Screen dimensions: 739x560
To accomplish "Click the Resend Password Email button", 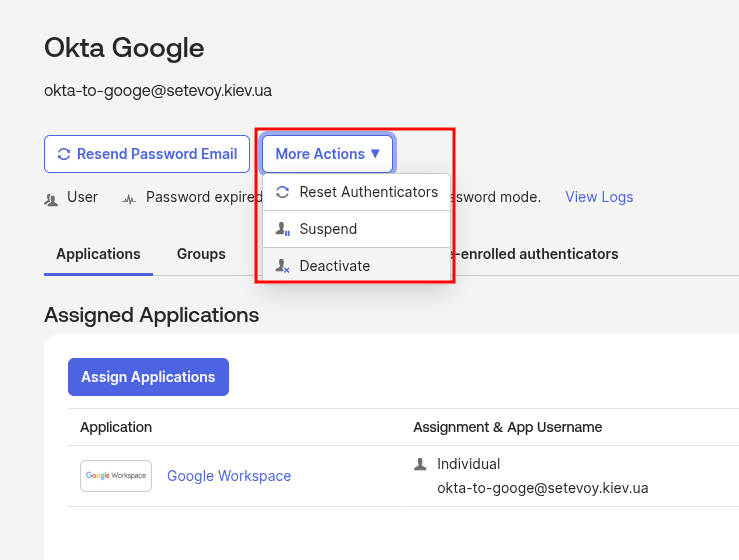I will click(147, 154).
